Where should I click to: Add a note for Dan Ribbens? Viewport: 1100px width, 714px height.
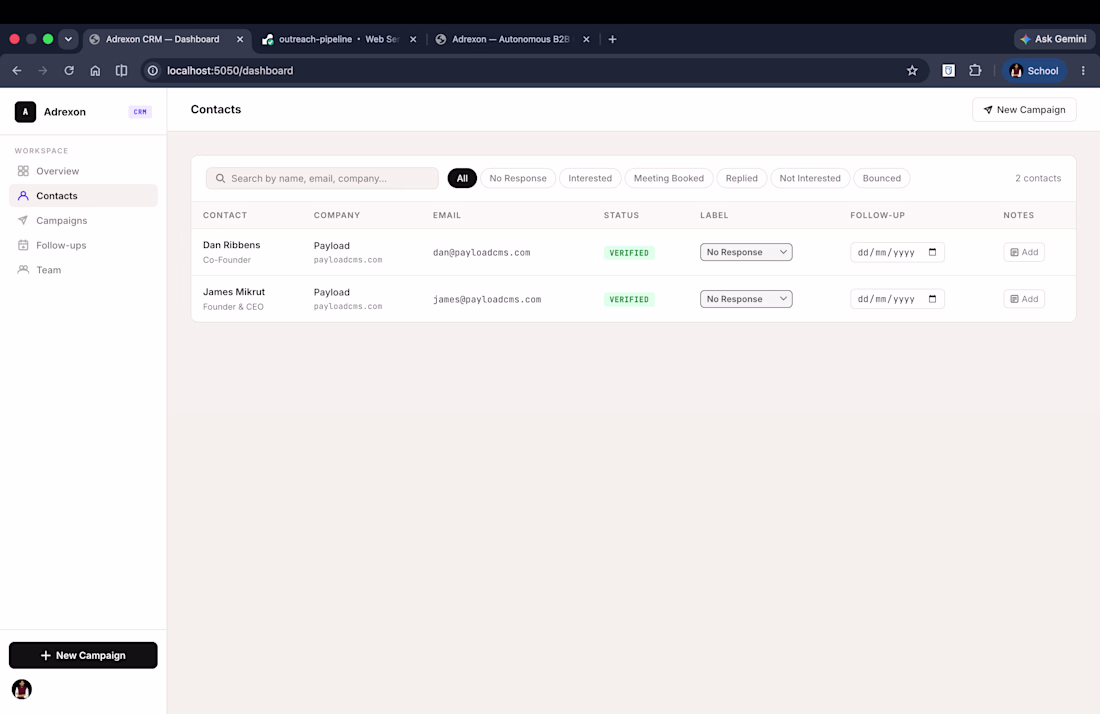[1024, 252]
